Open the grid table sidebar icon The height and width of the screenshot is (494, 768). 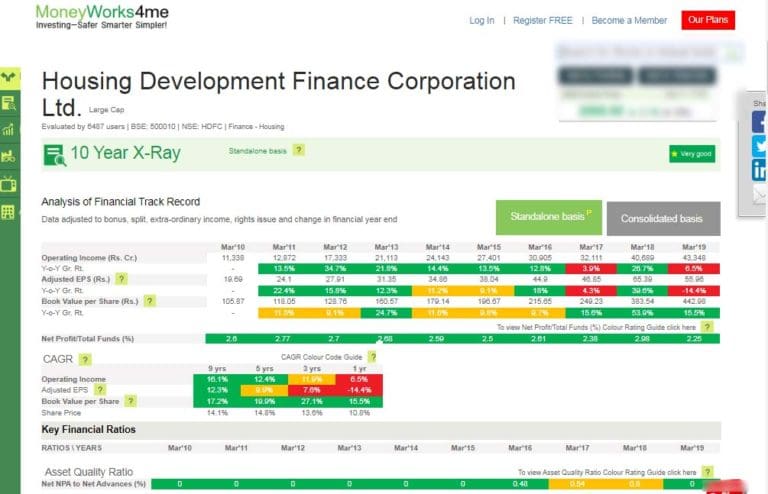point(8,212)
